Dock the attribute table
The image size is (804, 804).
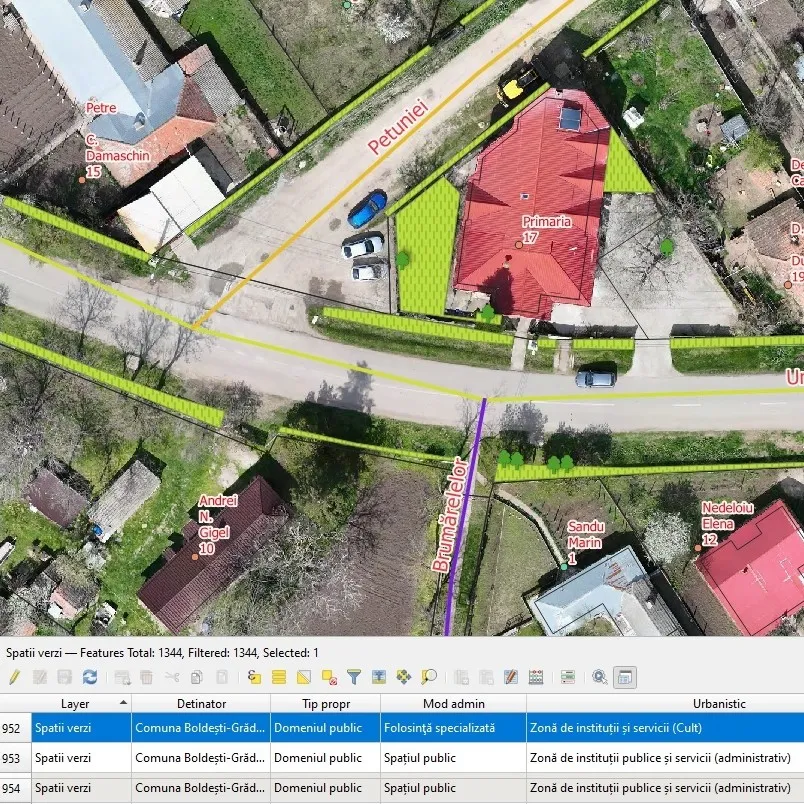[625, 676]
